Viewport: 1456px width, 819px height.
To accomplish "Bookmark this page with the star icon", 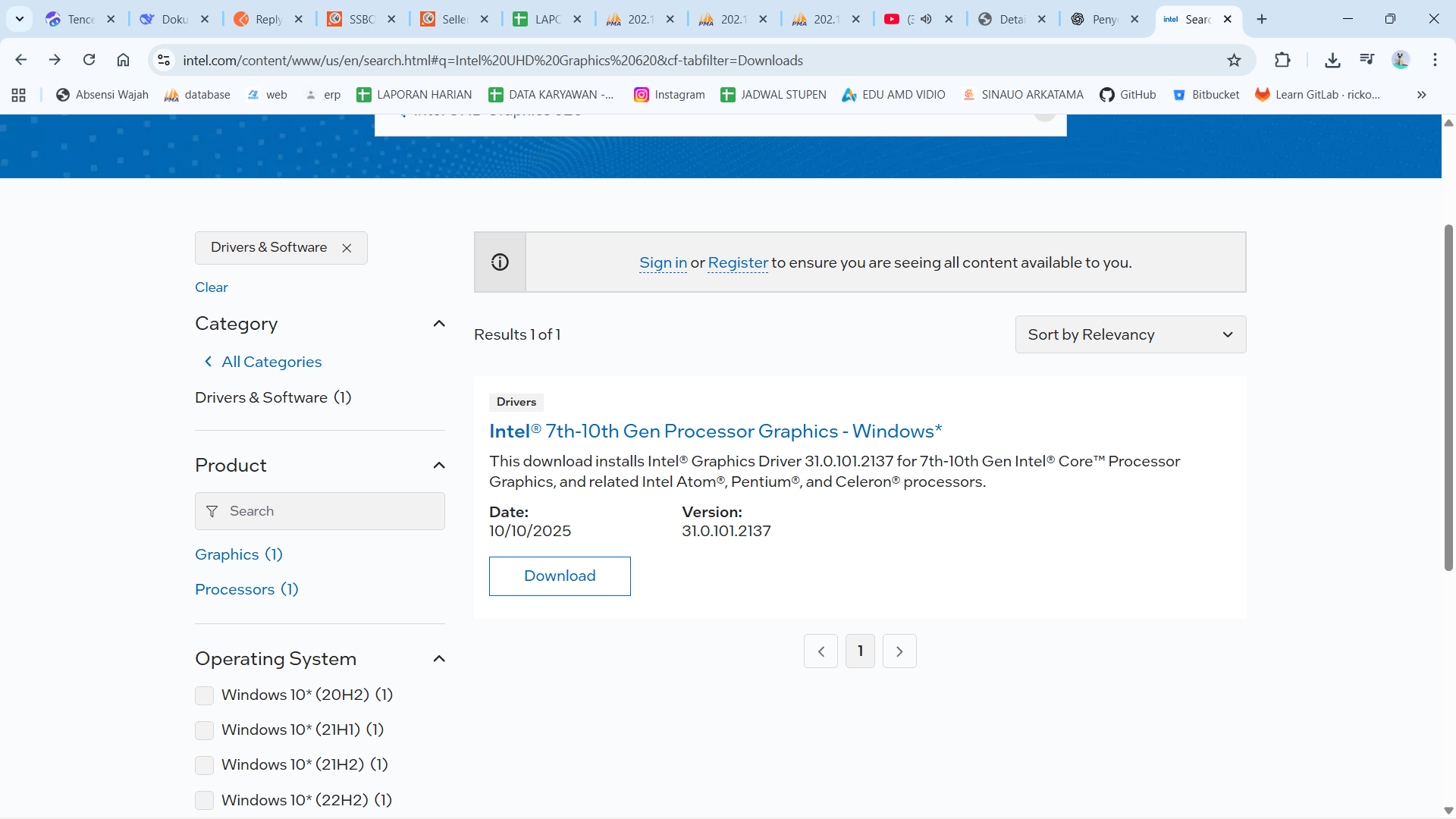I will (1234, 60).
